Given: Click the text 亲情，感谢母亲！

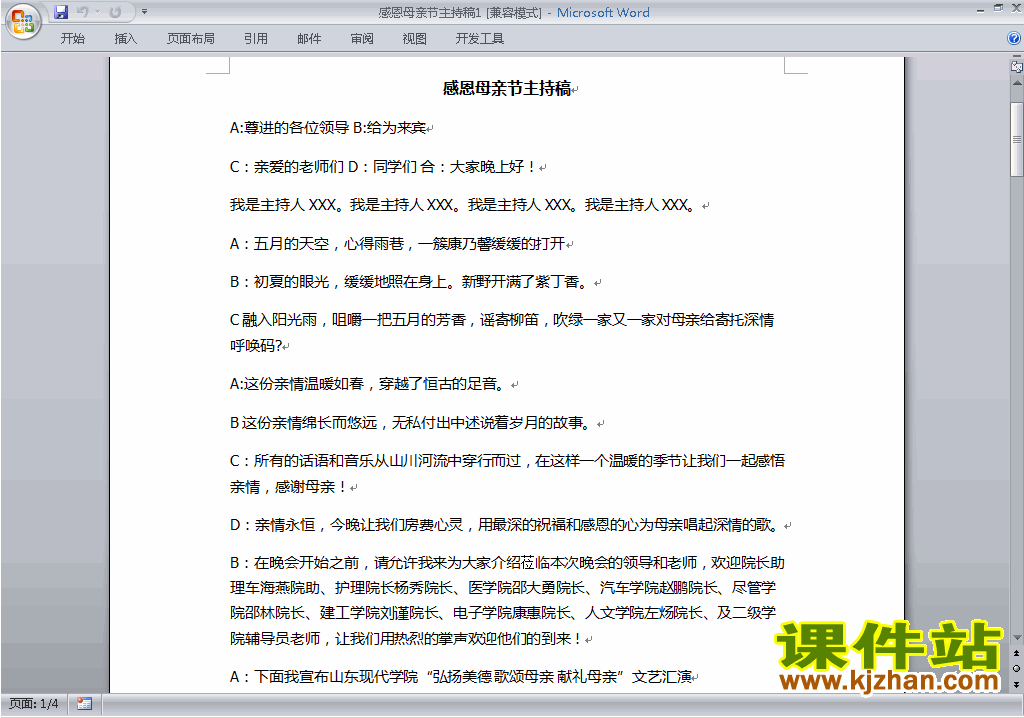Looking at the screenshot, I should [x=290, y=486].
